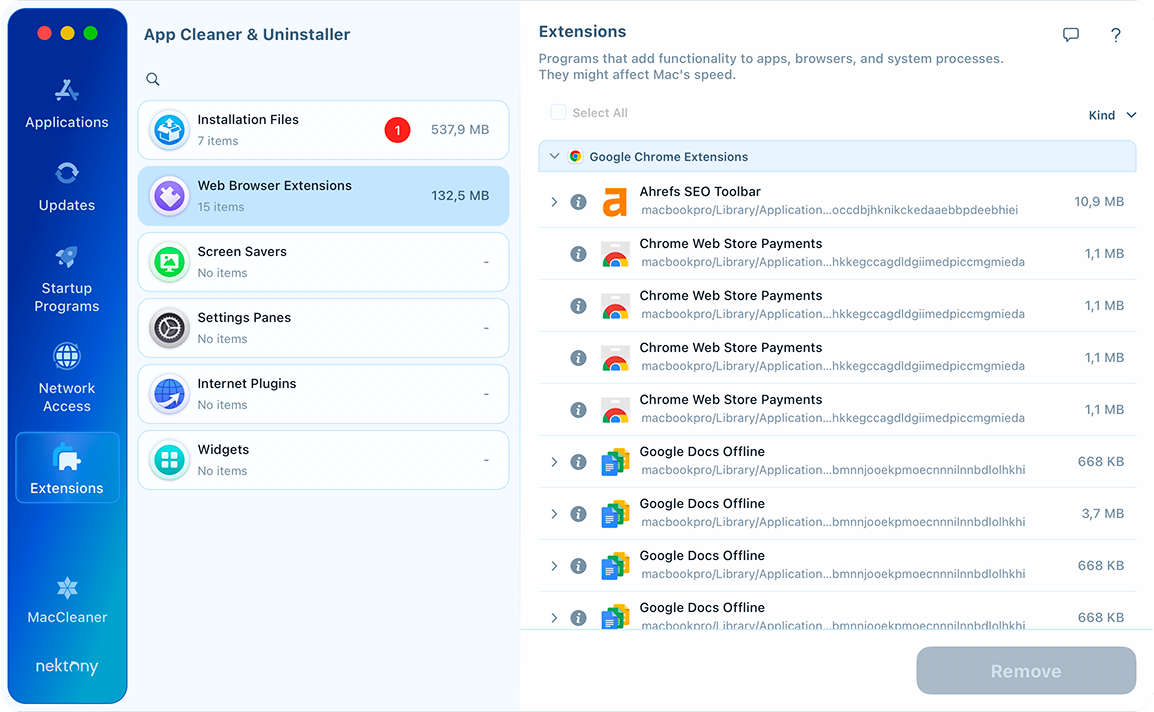Click the red notification badge on Installation Files
Viewport: 1154px width, 712px height.
click(397, 130)
